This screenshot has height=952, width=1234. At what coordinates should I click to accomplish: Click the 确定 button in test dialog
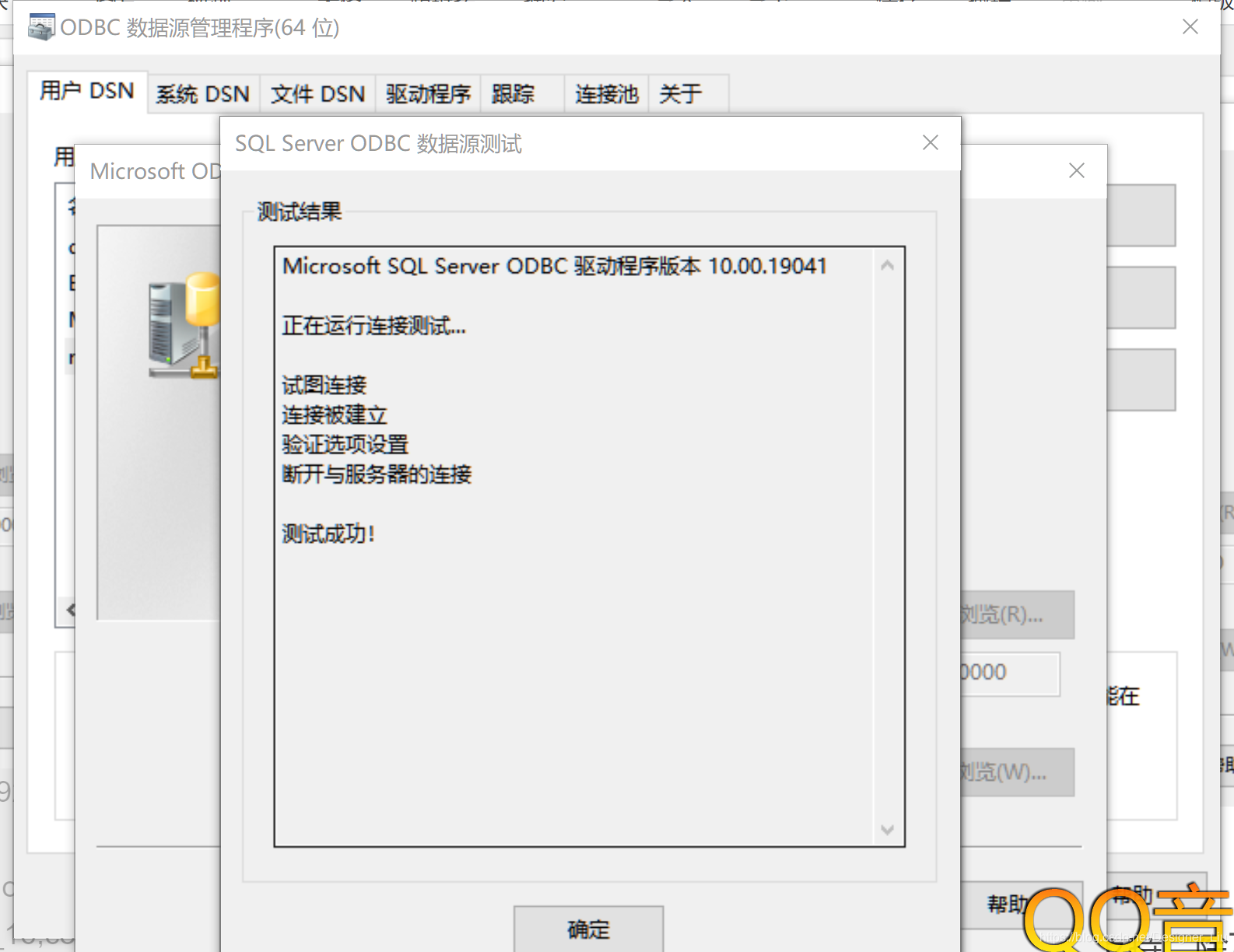[588, 929]
